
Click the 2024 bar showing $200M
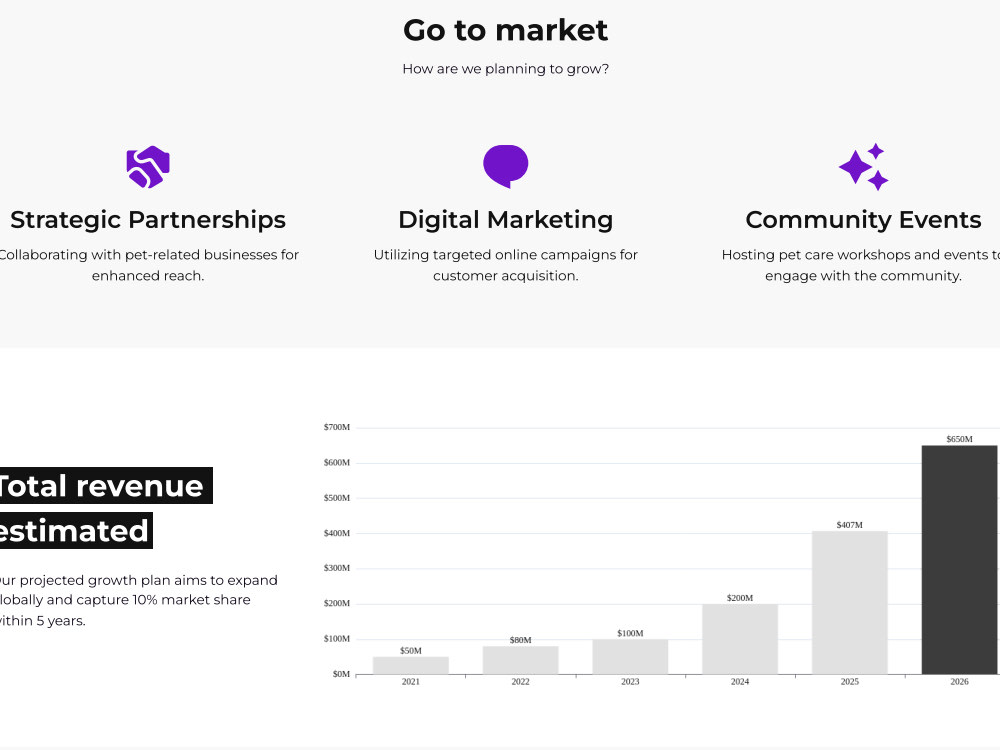(740, 638)
